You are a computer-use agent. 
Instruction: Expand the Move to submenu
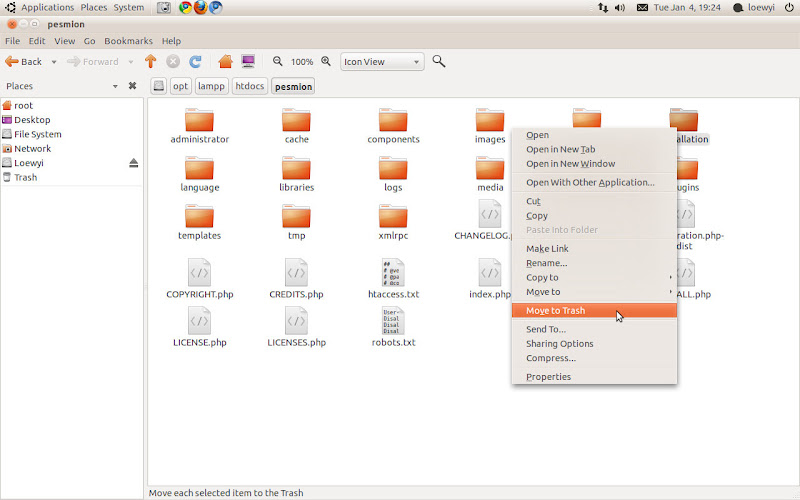coord(594,292)
